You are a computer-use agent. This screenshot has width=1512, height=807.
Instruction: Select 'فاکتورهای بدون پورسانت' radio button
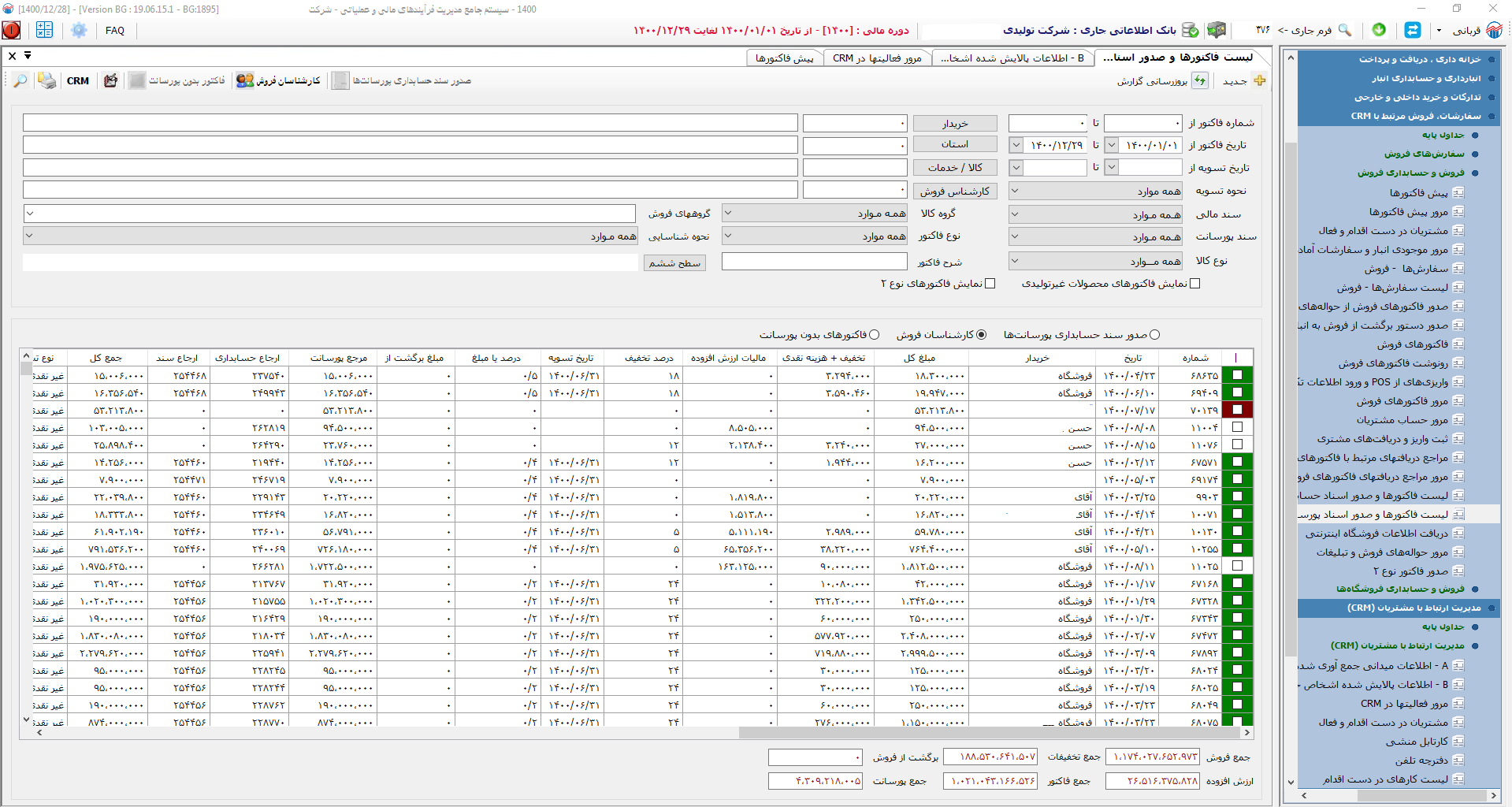875,335
